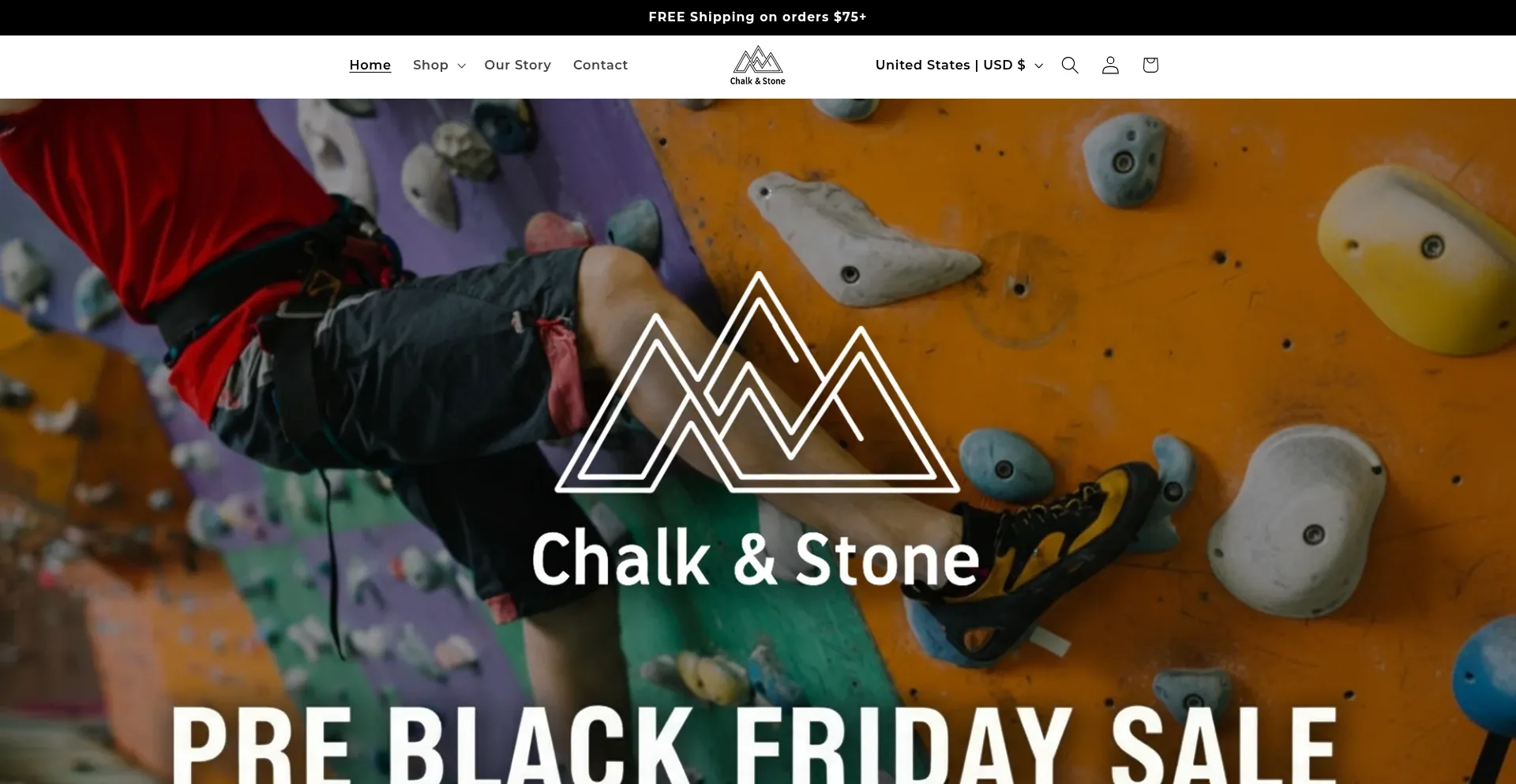View the shopping cart icon
This screenshot has width=1516, height=784.
(1150, 65)
